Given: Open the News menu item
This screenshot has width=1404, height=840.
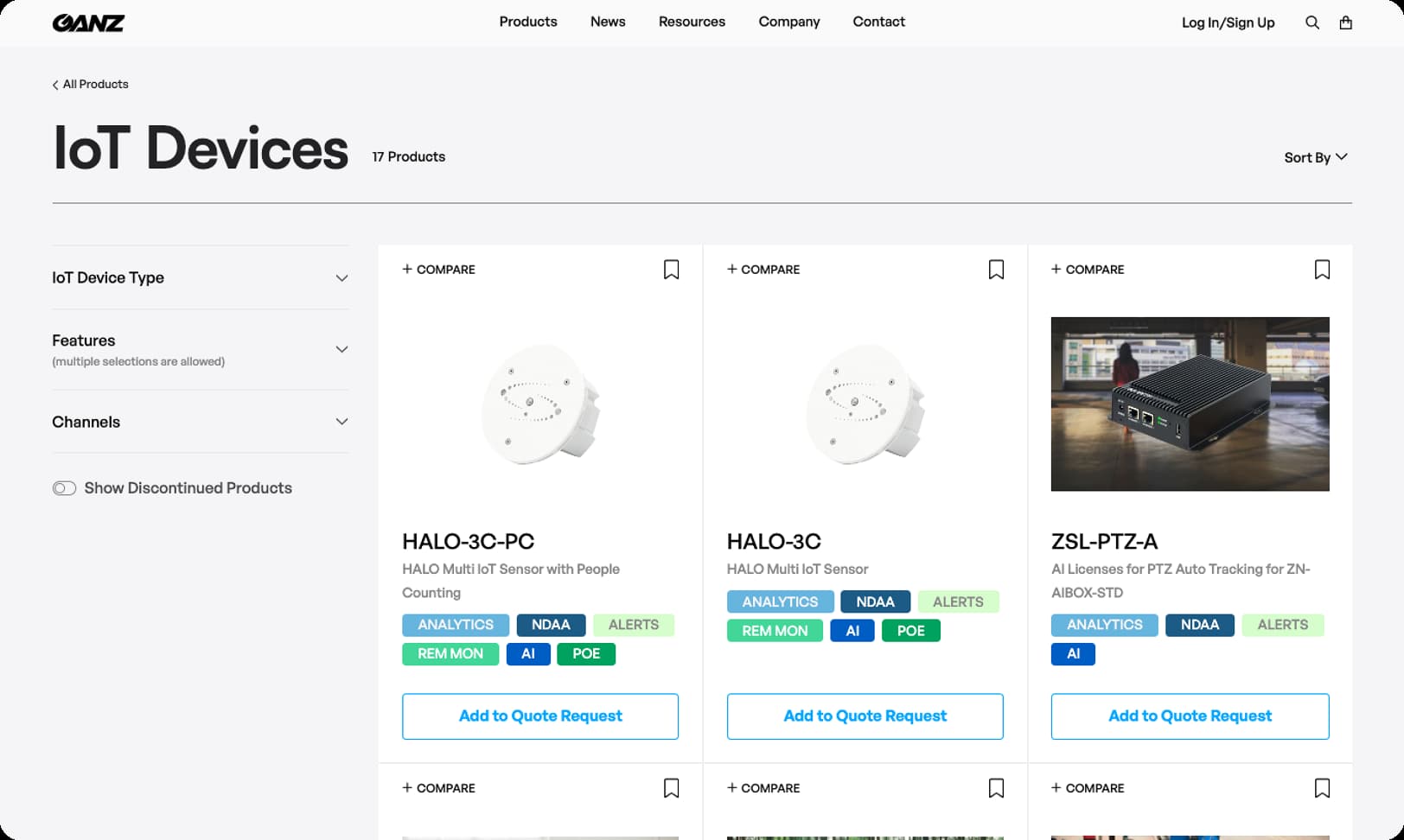Looking at the screenshot, I should click(608, 22).
